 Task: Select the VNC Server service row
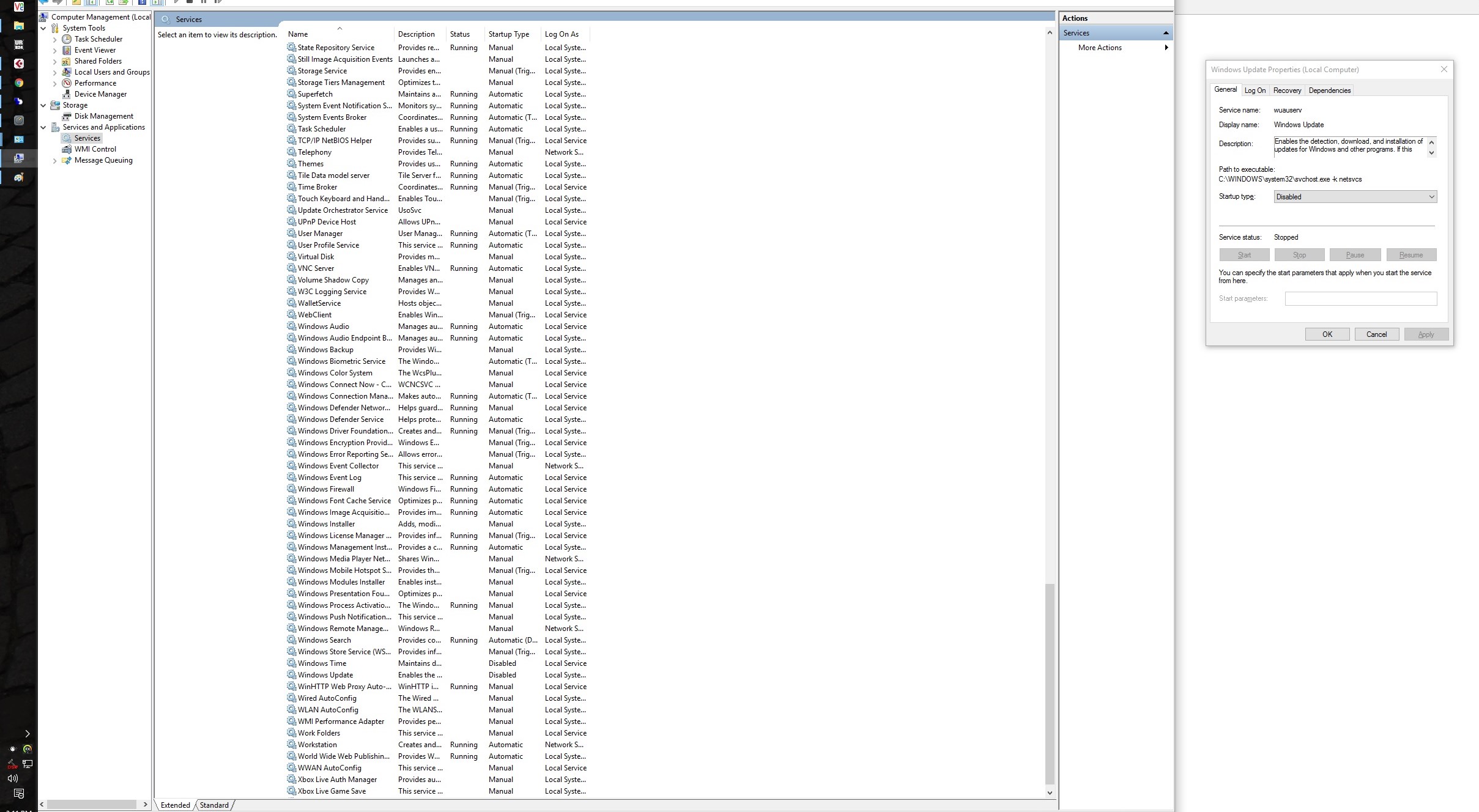[x=437, y=268]
